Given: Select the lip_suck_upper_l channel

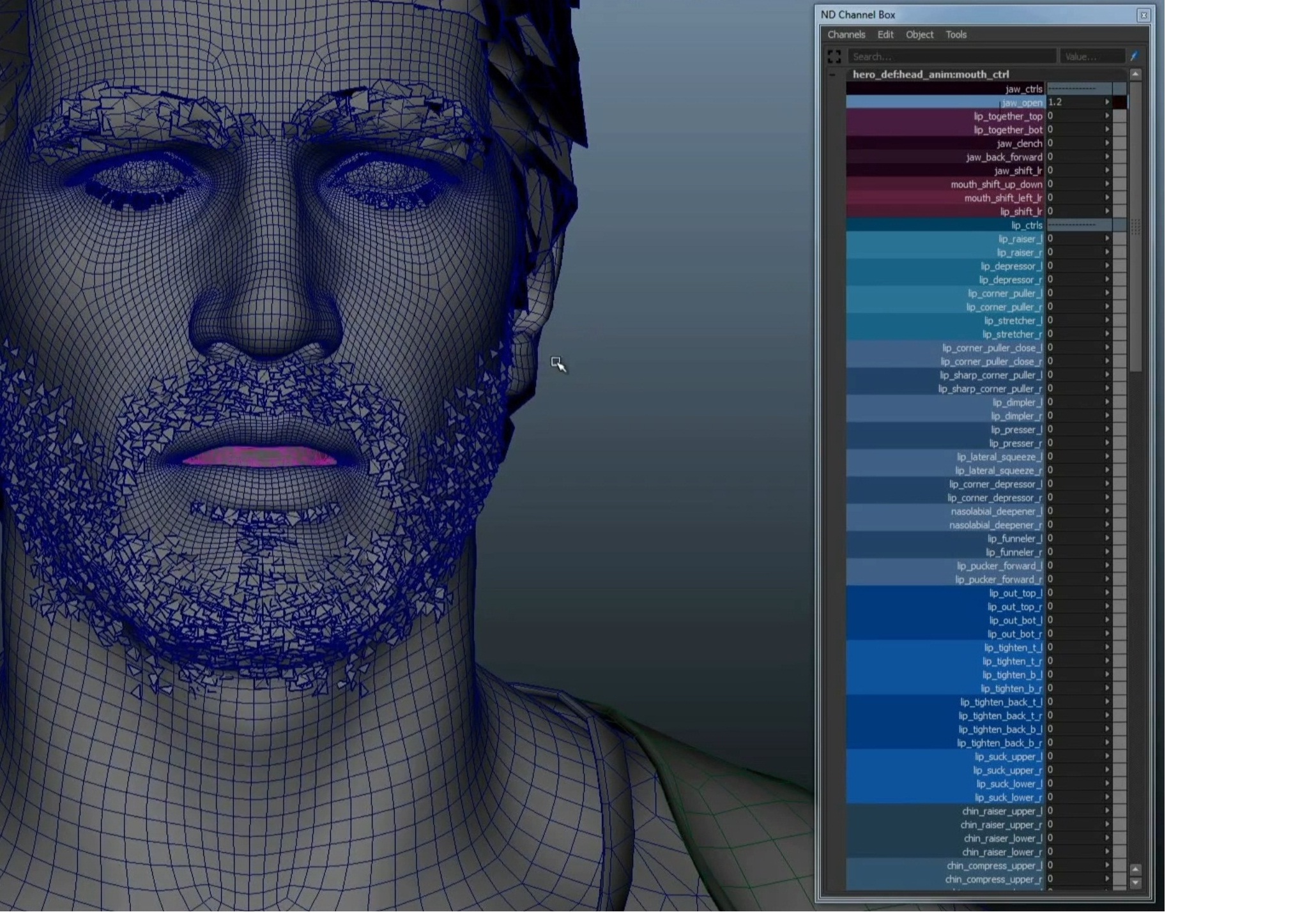Looking at the screenshot, I should pyautogui.click(x=945, y=756).
